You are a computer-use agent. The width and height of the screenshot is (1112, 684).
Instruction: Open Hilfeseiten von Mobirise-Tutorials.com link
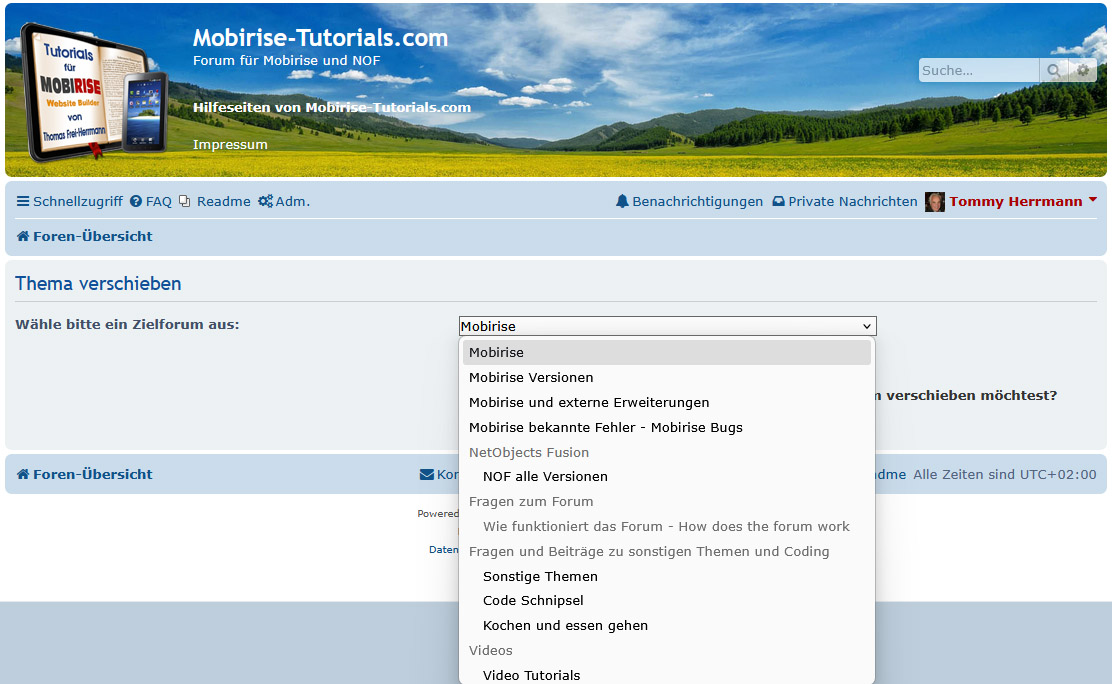point(332,108)
